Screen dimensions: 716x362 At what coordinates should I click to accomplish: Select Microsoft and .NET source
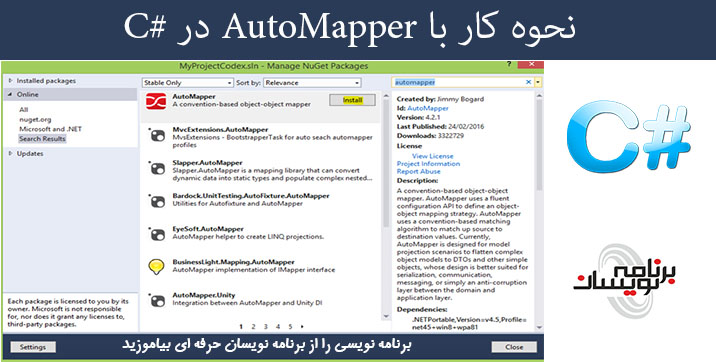point(50,129)
